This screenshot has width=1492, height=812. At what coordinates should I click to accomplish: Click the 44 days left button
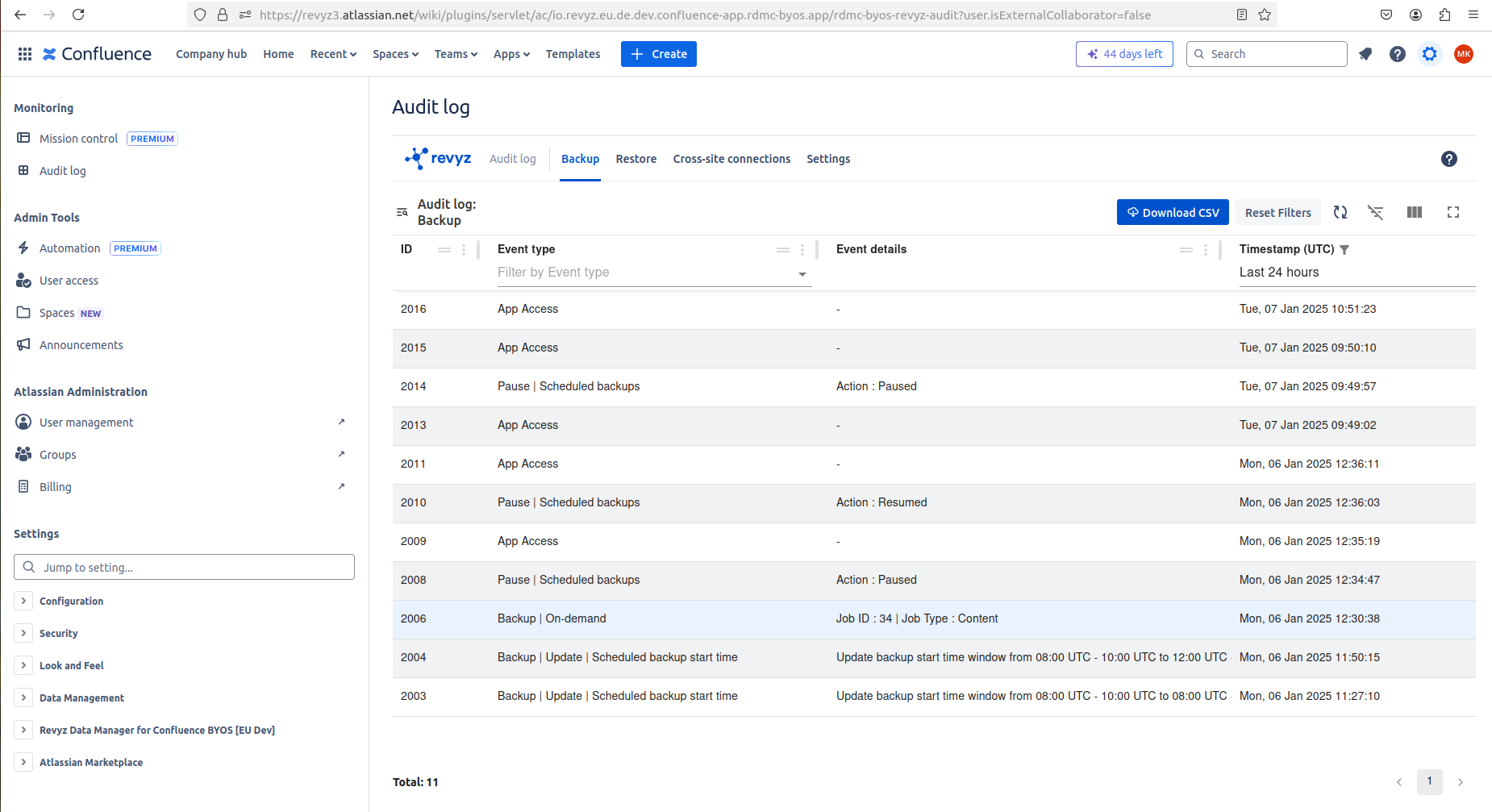click(1124, 54)
